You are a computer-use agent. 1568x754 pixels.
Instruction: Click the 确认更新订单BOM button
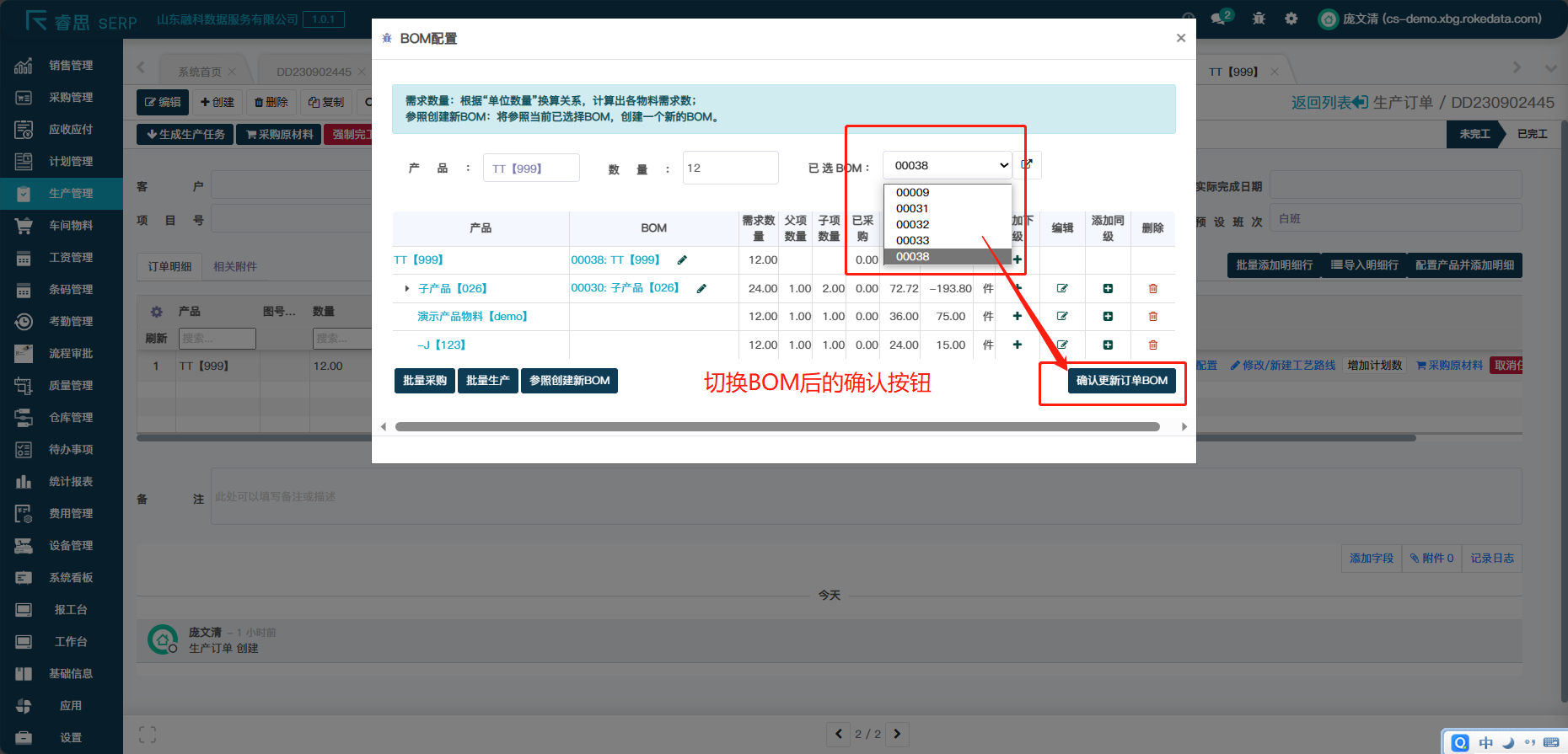click(1121, 381)
